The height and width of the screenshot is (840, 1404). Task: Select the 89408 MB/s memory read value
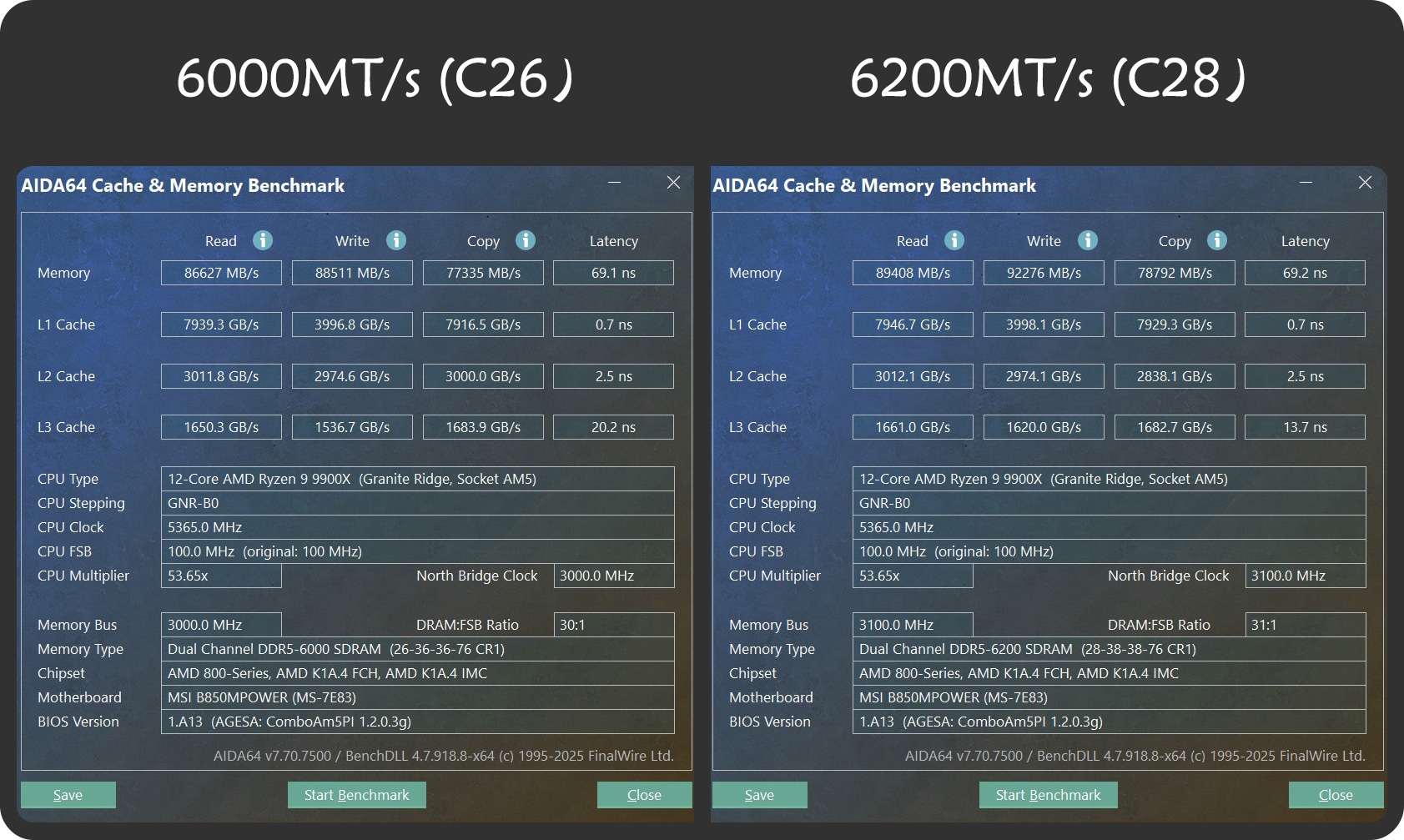point(913,273)
